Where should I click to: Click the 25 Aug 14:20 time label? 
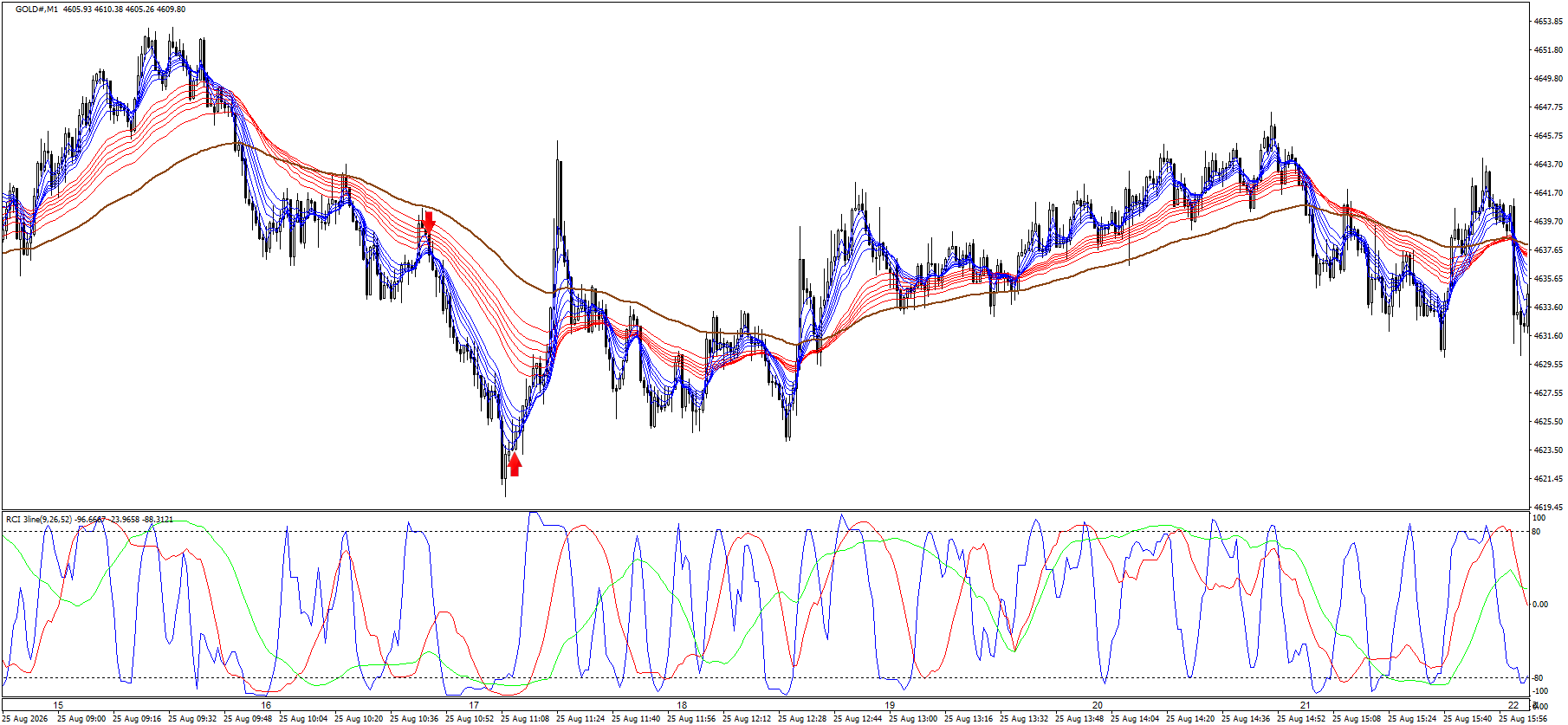[1191, 719]
